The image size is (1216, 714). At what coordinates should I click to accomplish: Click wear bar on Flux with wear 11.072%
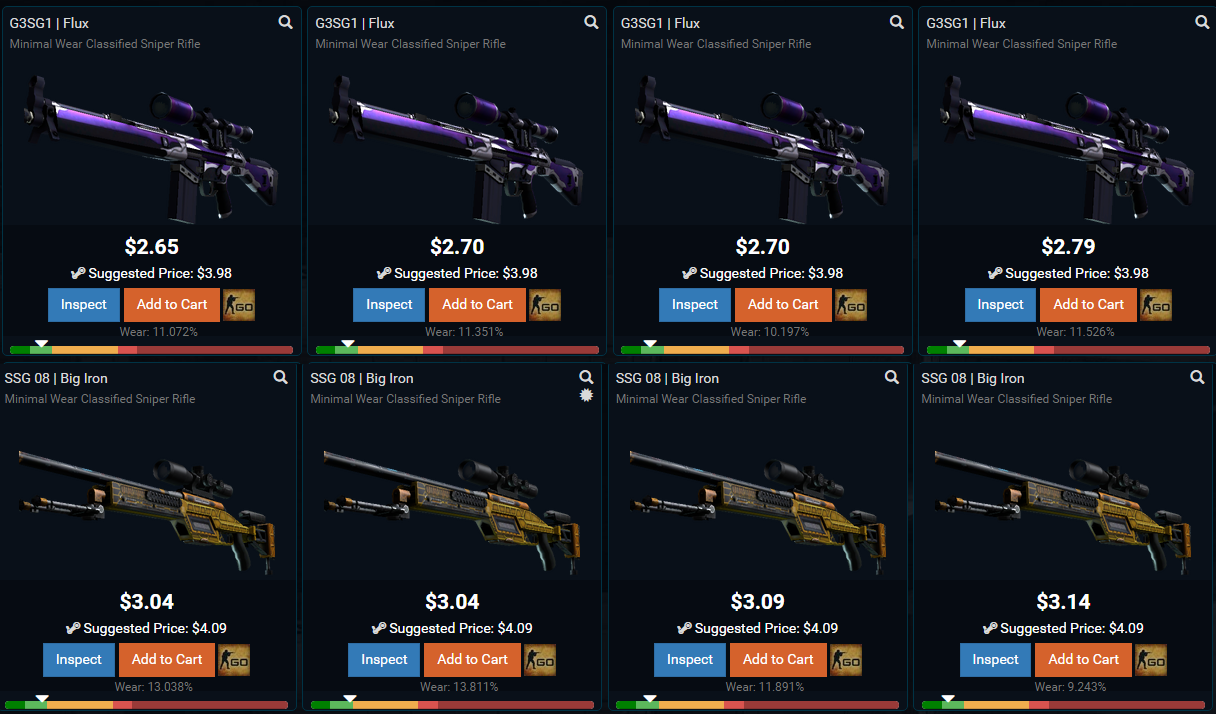[x=151, y=350]
